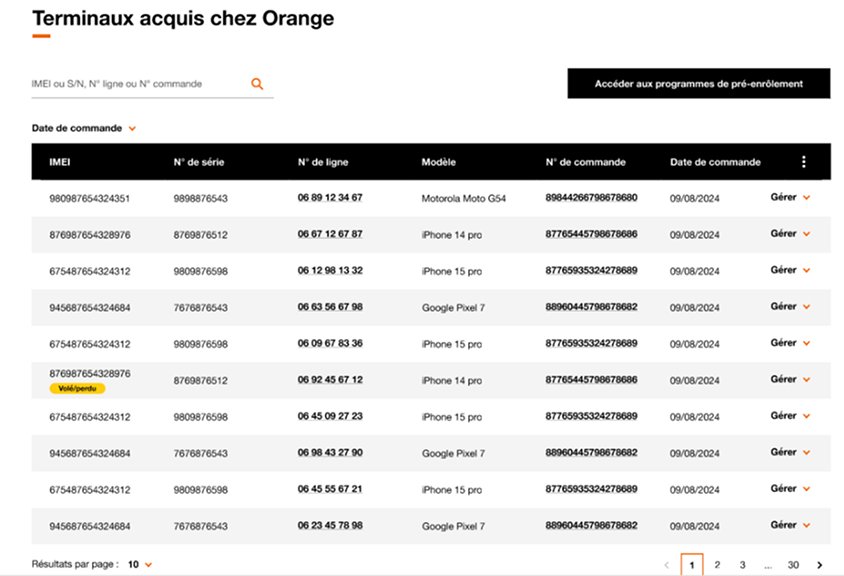Open line number 06 12 98 13 32
The image size is (844, 576).
(x=330, y=271)
